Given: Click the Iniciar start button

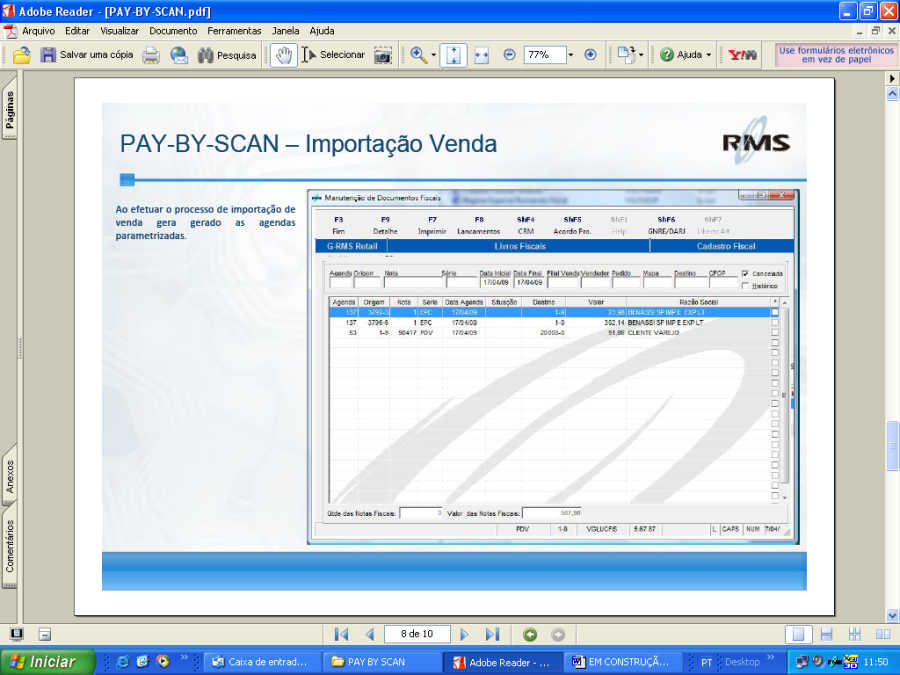Looking at the screenshot, I should click(x=47, y=662).
